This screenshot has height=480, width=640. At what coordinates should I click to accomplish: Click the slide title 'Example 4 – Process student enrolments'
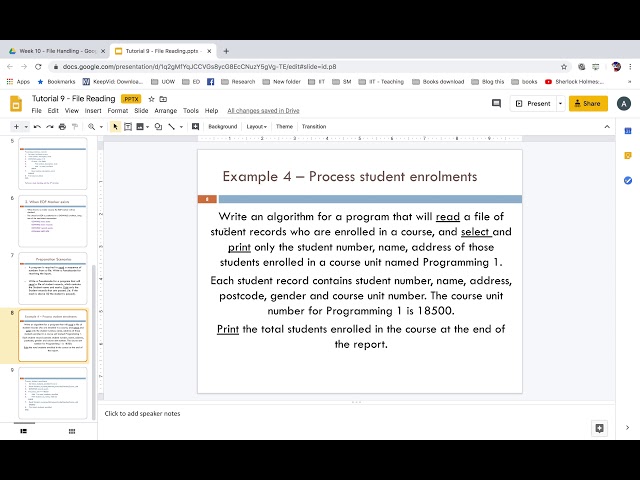pos(350,176)
